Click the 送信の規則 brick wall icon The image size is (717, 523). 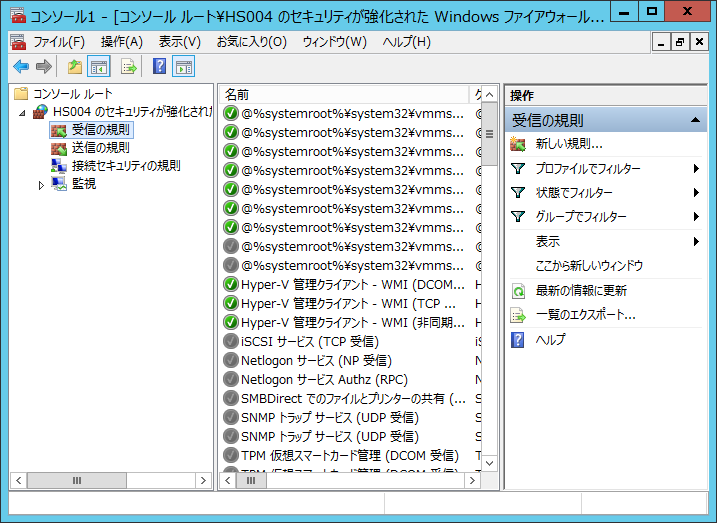[x=59, y=148]
